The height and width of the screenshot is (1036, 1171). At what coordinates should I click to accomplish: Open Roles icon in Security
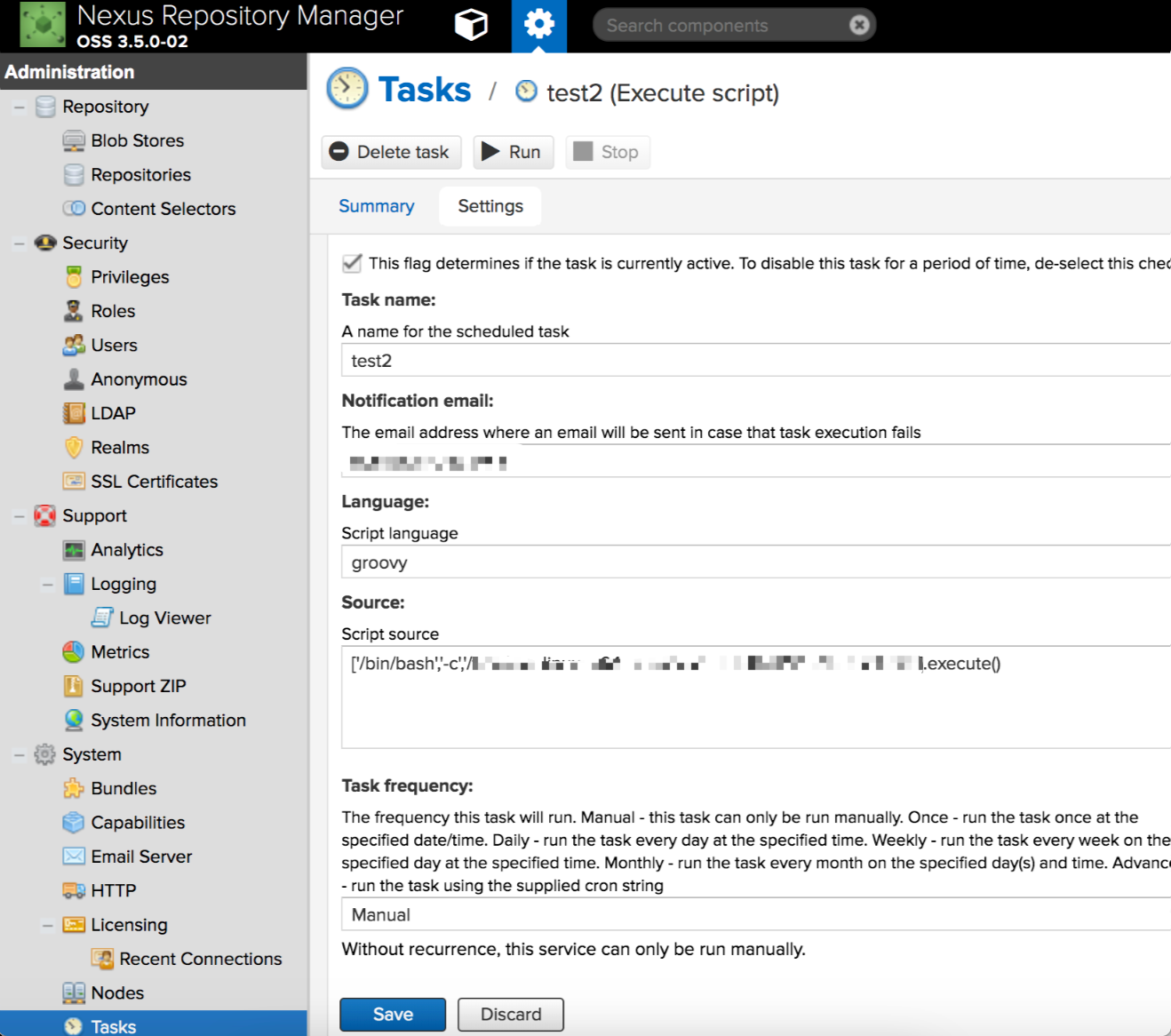pyautogui.click(x=74, y=311)
